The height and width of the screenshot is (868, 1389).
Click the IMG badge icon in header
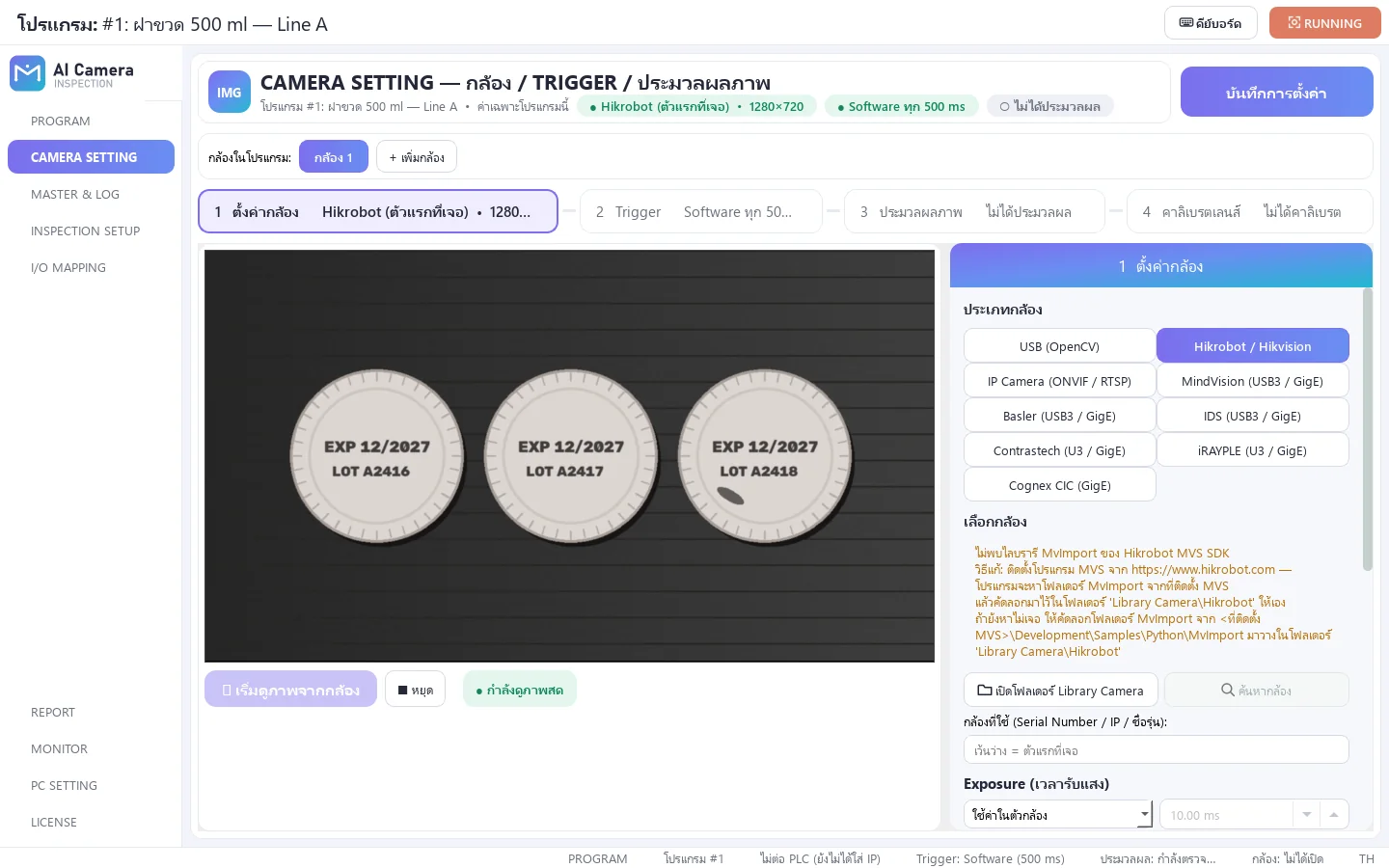click(230, 93)
